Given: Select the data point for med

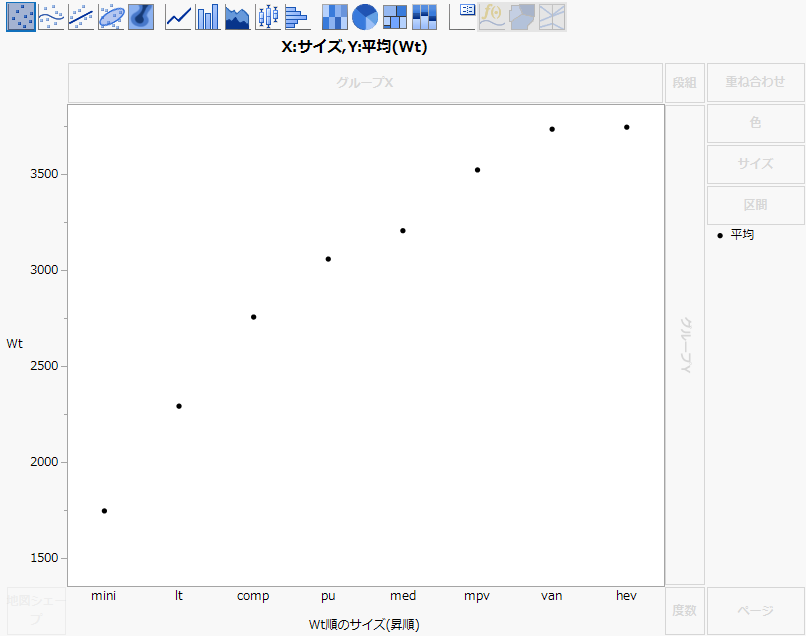Looking at the screenshot, I should coord(402,231).
